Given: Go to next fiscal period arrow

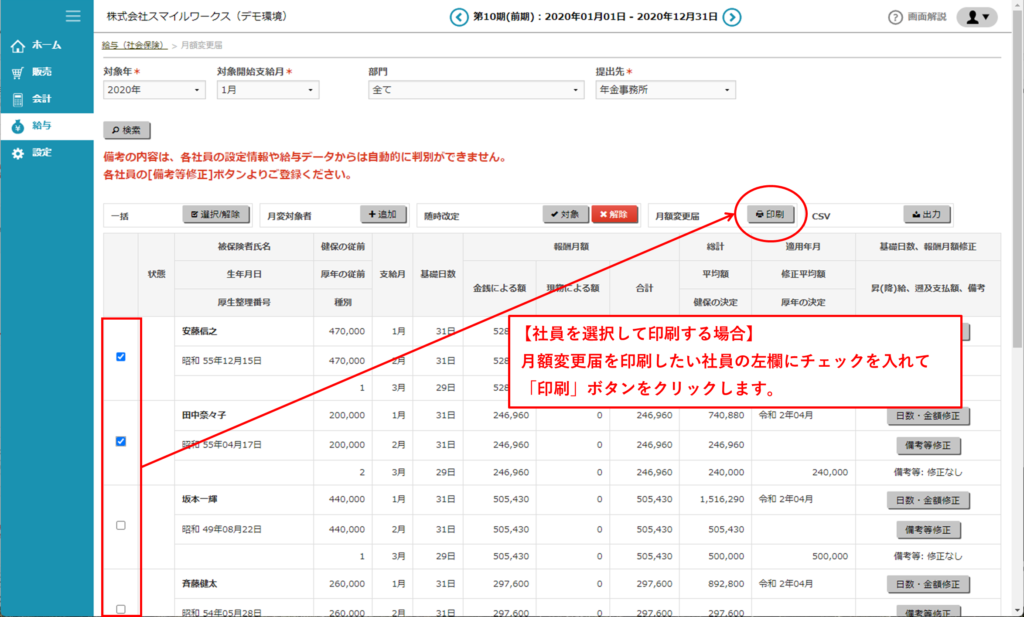Looking at the screenshot, I should pyautogui.click(x=732, y=17).
